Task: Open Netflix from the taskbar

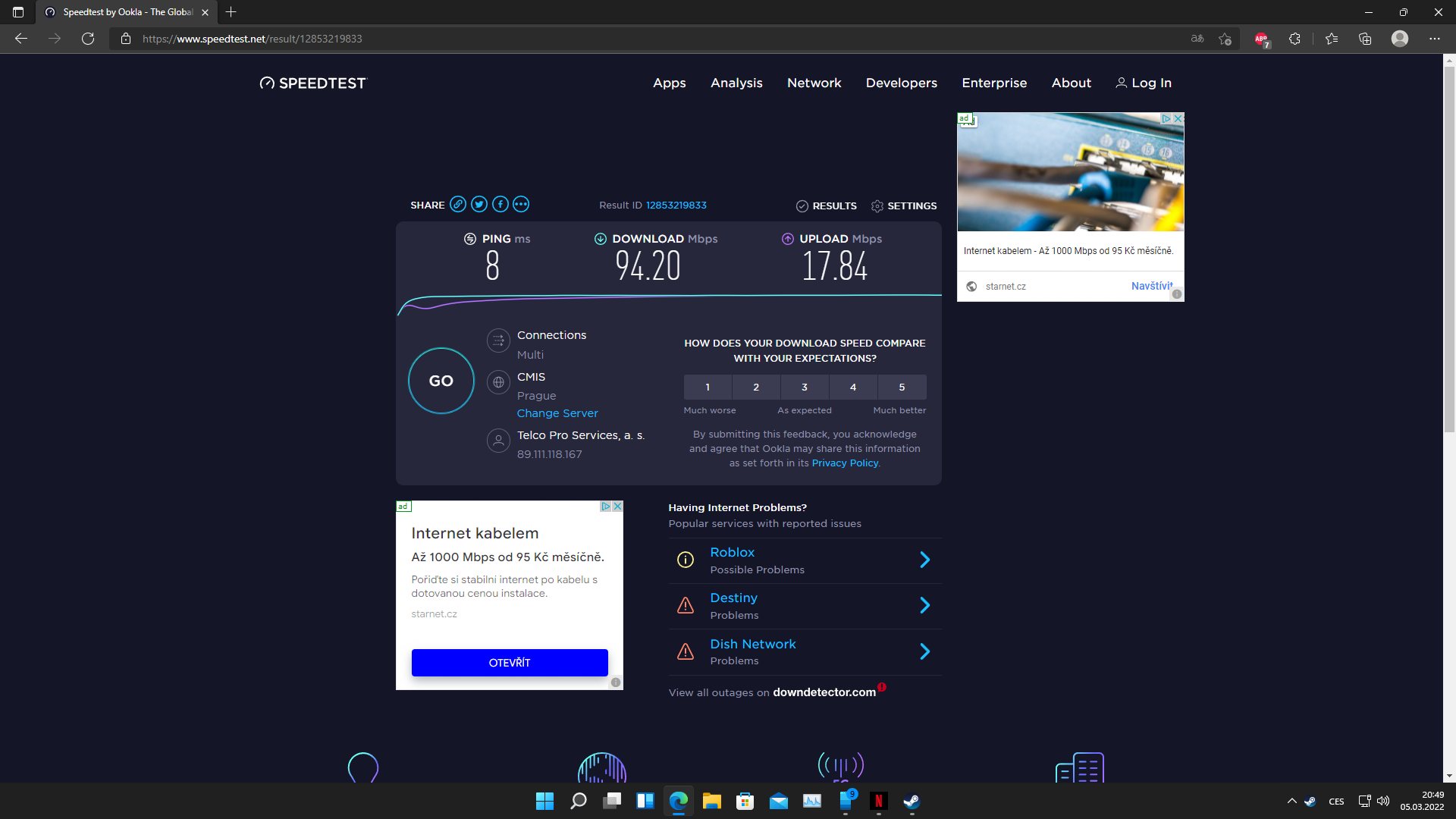Action: click(x=878, y=801)
